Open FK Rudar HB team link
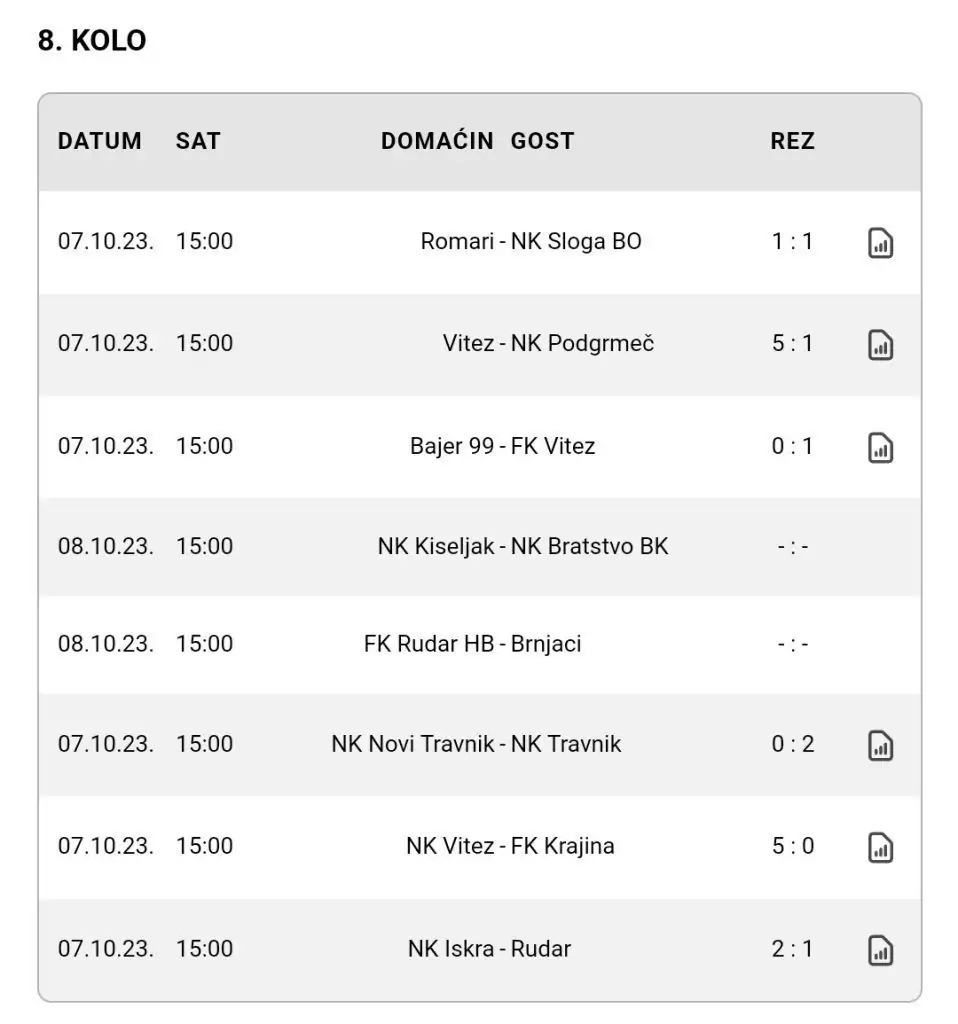 click(429, 644)
